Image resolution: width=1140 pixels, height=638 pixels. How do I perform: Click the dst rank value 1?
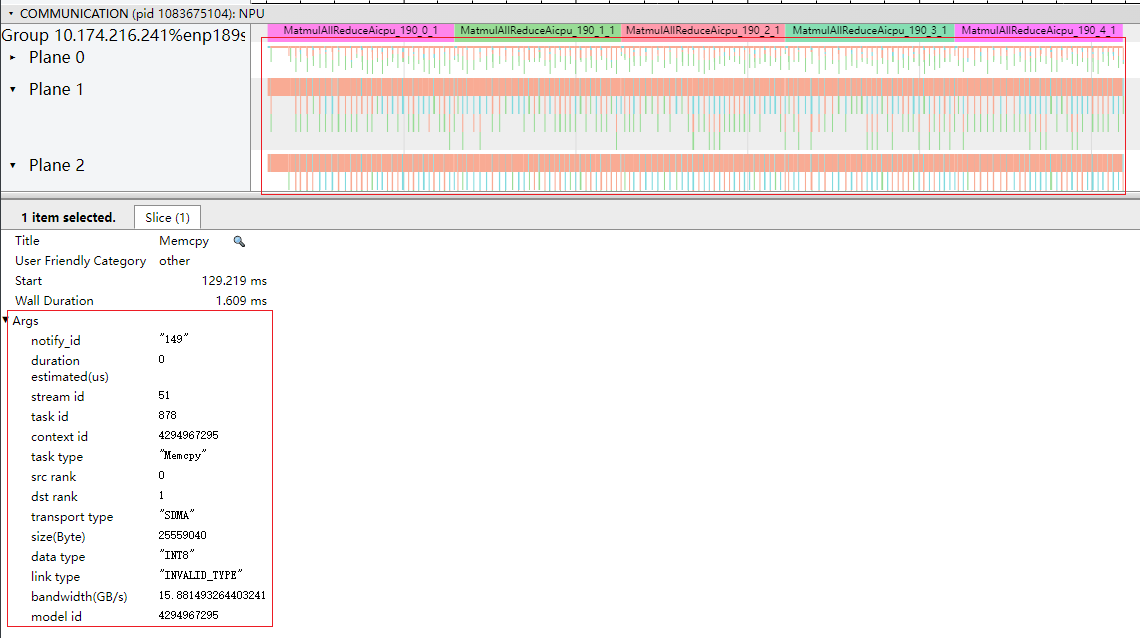pyautogui.click(x=161, y=495)
